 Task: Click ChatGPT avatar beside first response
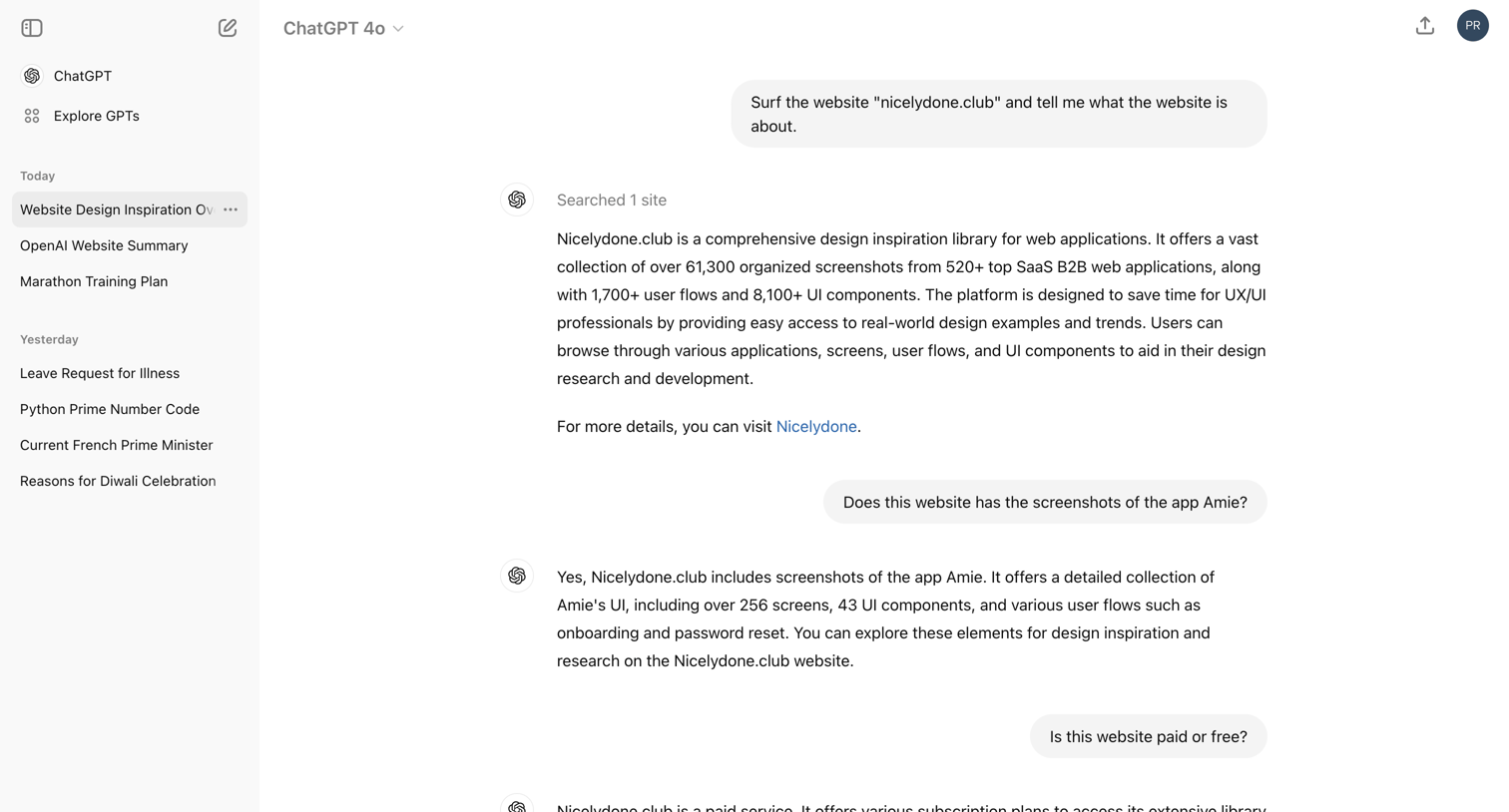tap(517, 200)
